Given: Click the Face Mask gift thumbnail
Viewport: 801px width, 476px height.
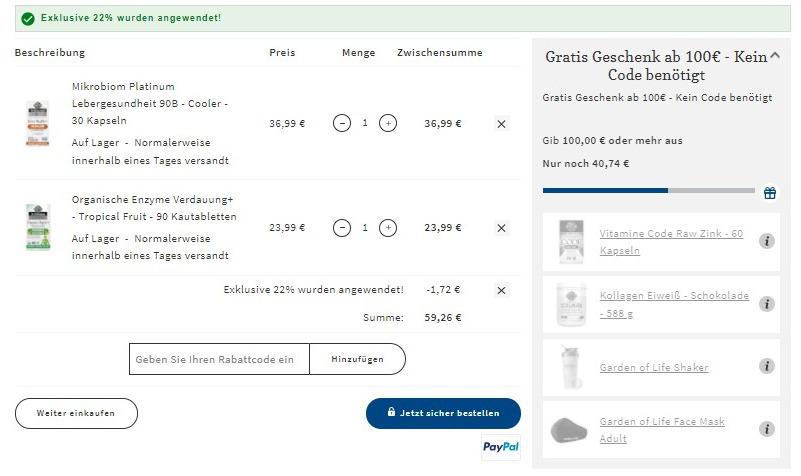Looking at the screenshot, I should [569, 430].
